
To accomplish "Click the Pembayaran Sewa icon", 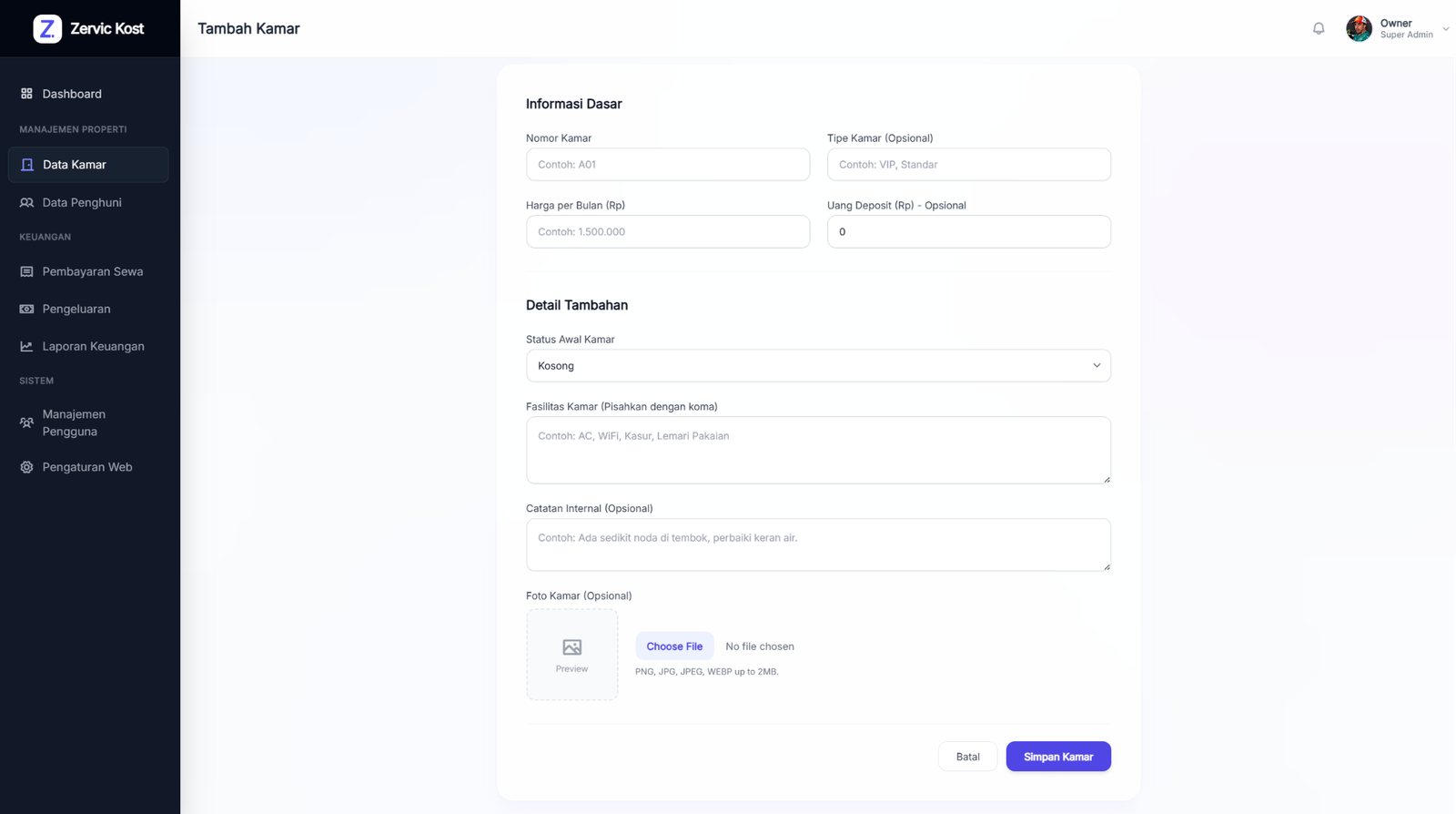I will coord(26,271).
